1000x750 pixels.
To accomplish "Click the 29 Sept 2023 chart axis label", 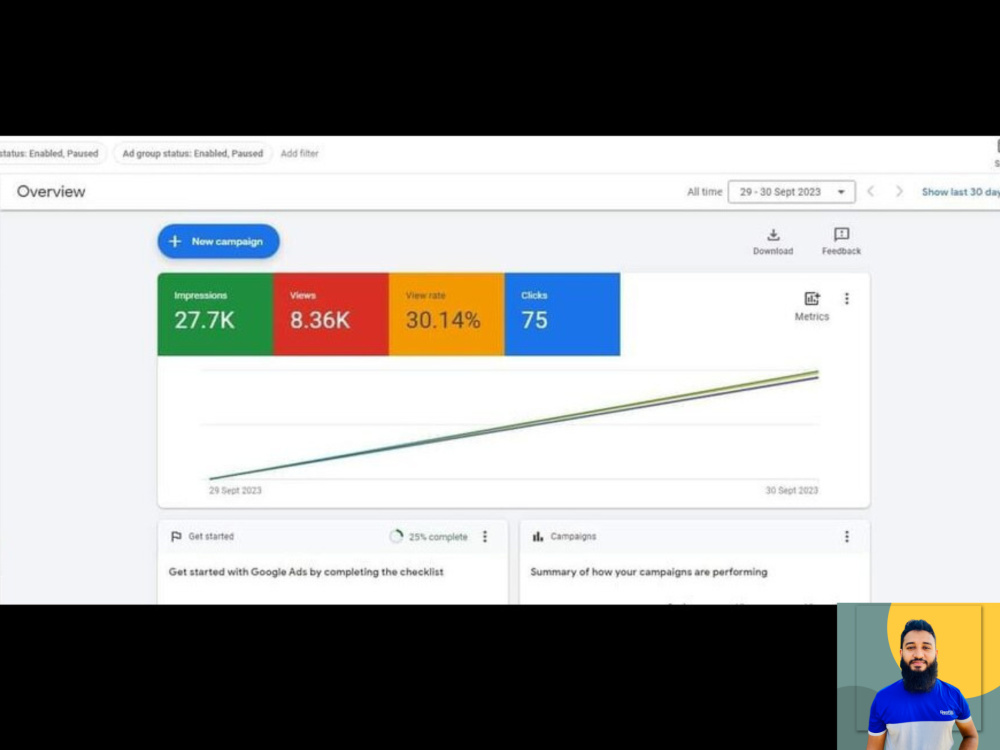I will 235,490.
